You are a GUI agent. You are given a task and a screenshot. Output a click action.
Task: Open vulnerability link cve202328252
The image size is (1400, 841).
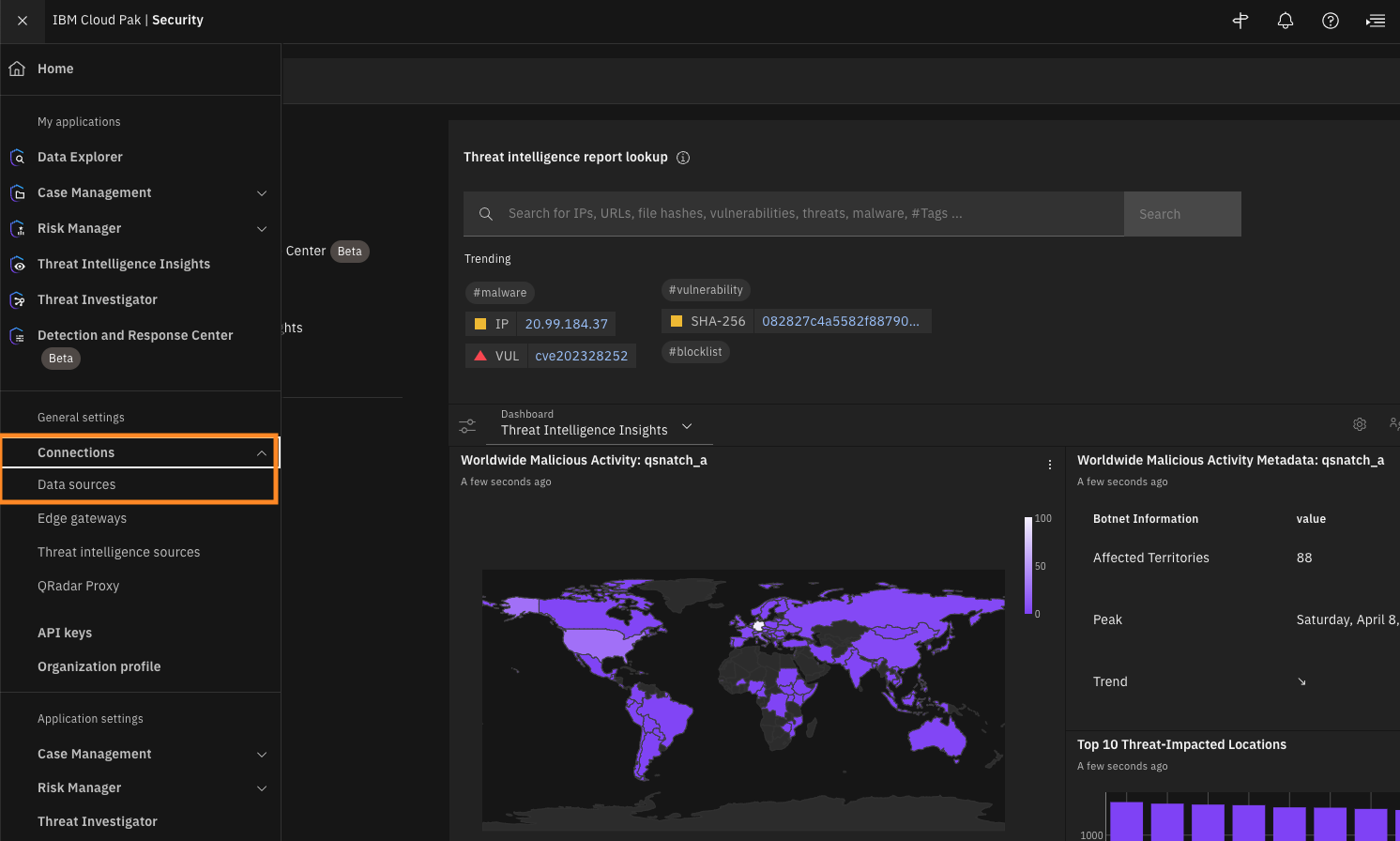[582, 356]
